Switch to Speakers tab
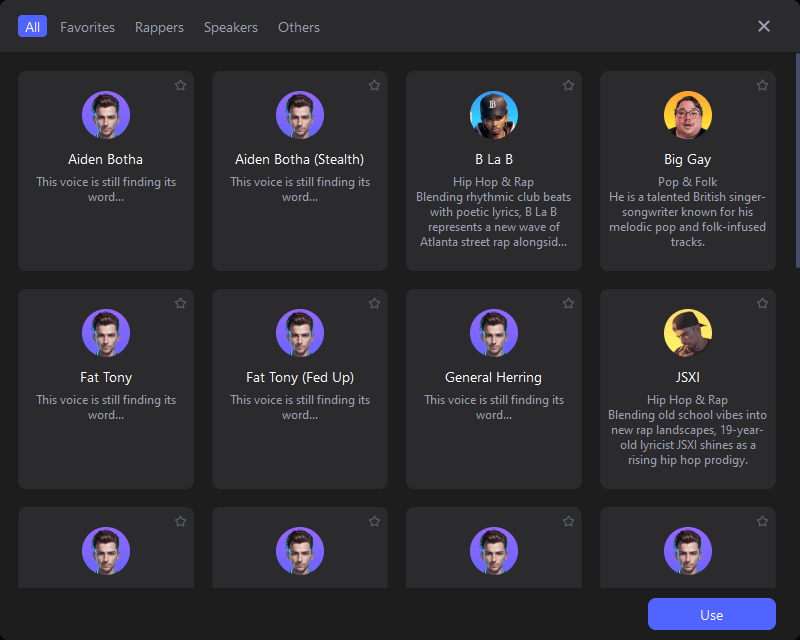Viewport: 800px width, 640px height. pos(231,27)
